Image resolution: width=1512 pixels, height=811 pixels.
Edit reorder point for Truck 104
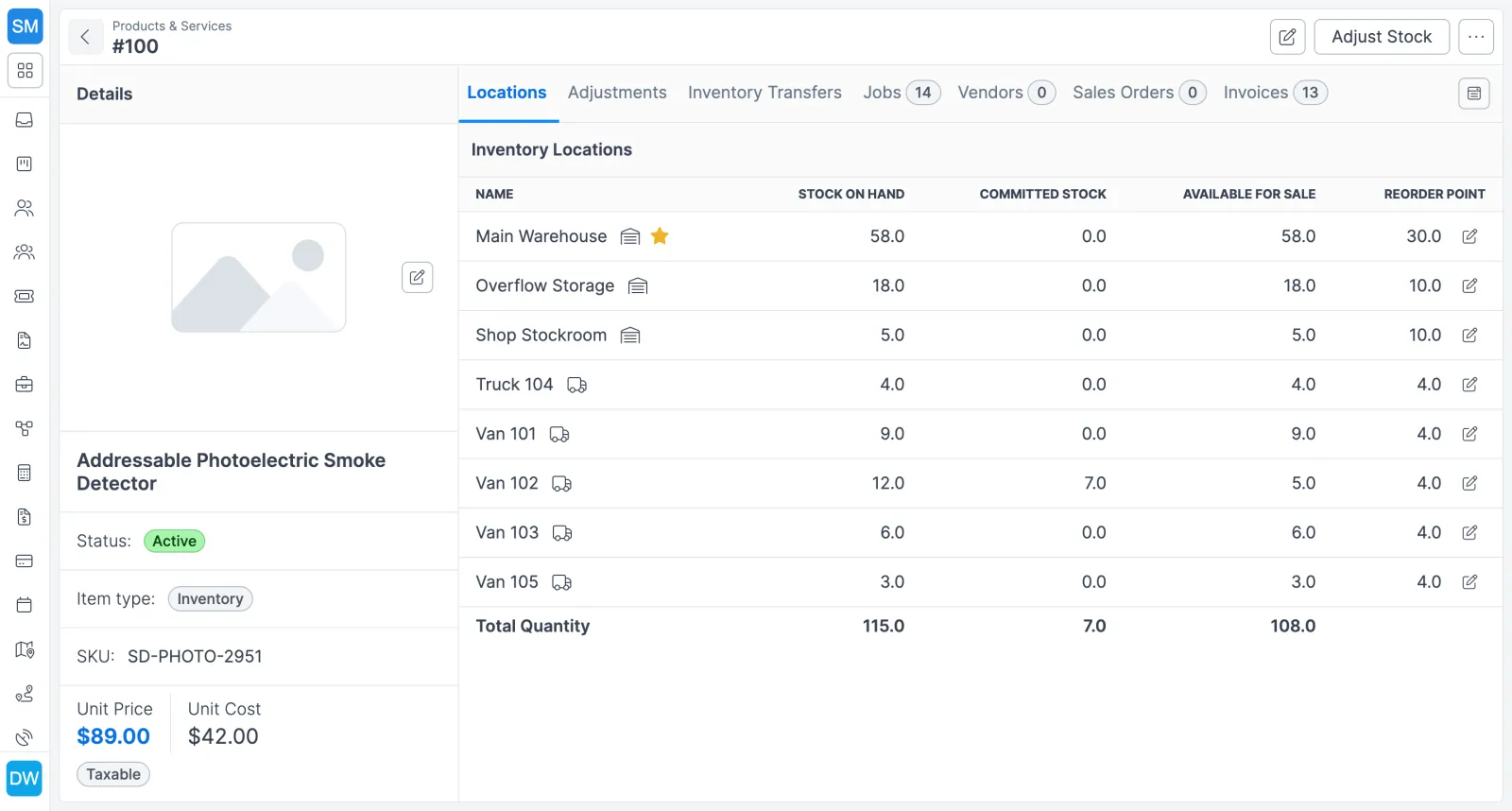[x=1469, y=385]
